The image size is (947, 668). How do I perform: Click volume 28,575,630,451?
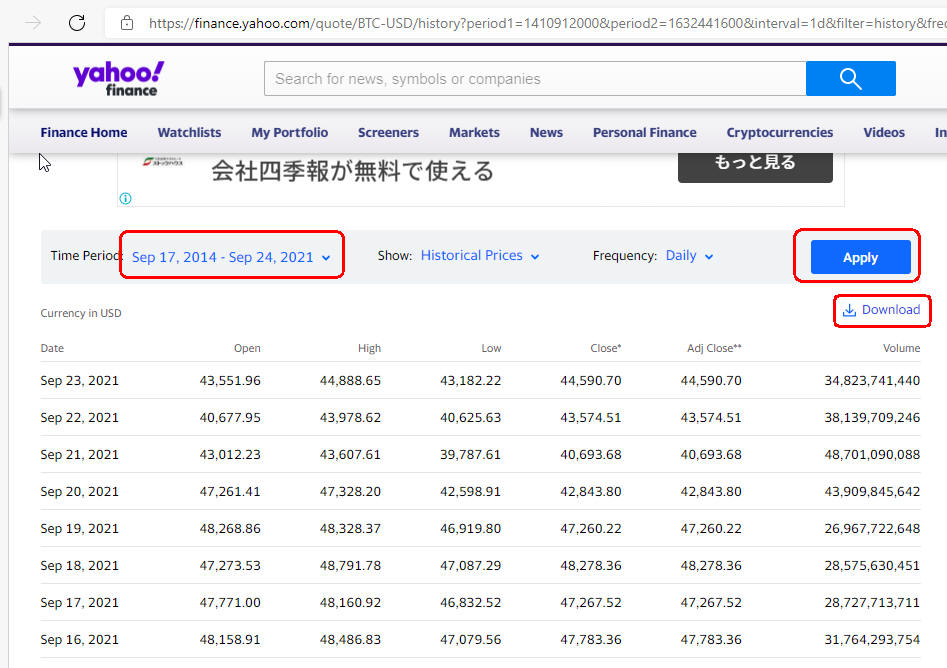click(872, 565)
